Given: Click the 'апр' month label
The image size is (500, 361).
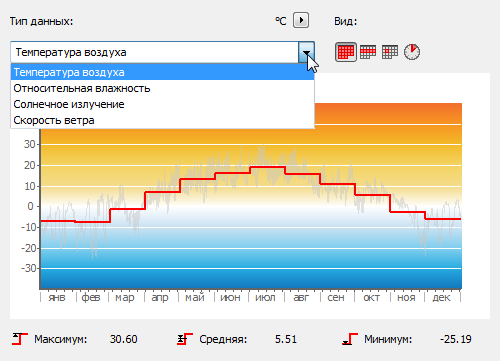Looking at the screenshot, I should [x=160, y=297].
